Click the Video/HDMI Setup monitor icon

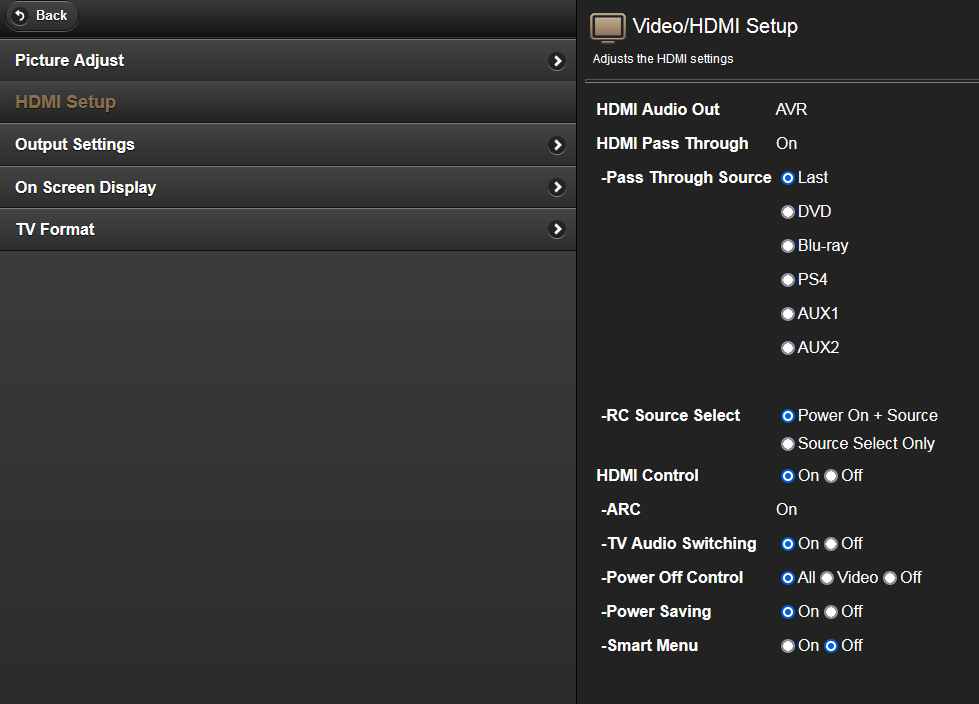click(x=608, y=28)
